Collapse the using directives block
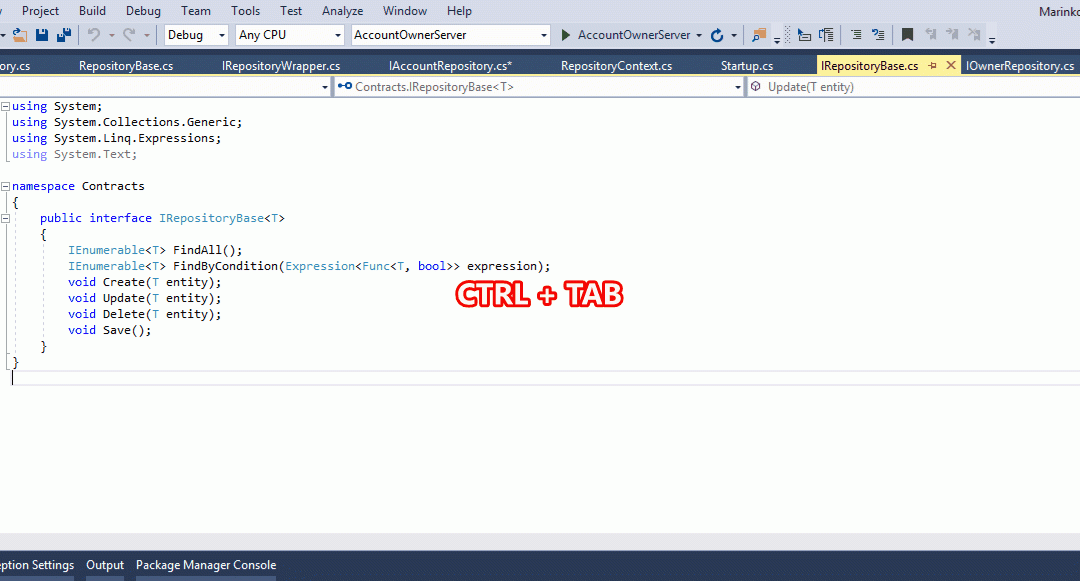The height and width of the screenshot is (581, 1080). (x=6, y=106)
